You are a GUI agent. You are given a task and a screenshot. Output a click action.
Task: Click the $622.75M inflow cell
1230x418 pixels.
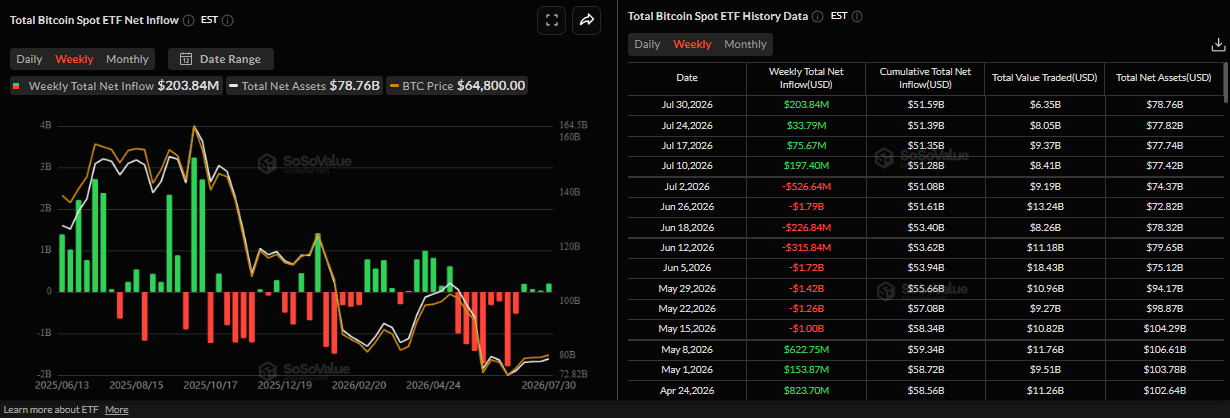[806, 349]
